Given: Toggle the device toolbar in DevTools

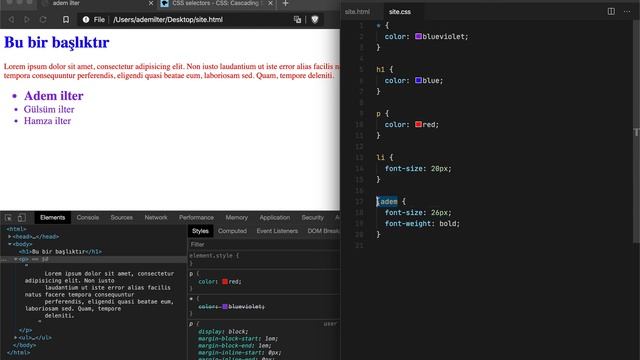Looking at the screenshot, I should tap(22, 218).
